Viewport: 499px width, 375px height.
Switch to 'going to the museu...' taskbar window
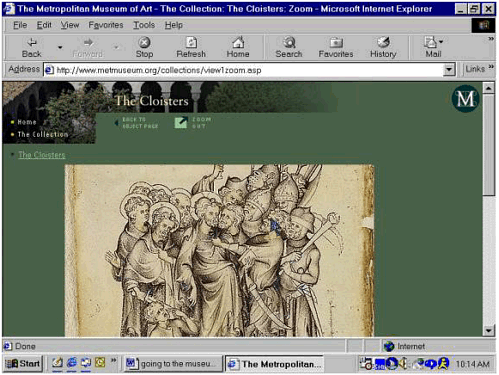click(x=173, y=364)
